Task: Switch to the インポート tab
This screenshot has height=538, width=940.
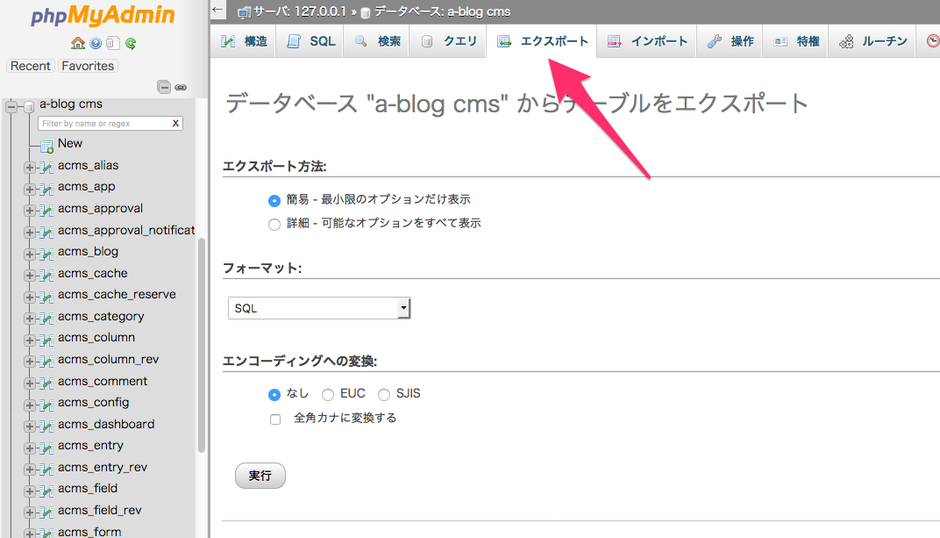Action: coord(648,41)
